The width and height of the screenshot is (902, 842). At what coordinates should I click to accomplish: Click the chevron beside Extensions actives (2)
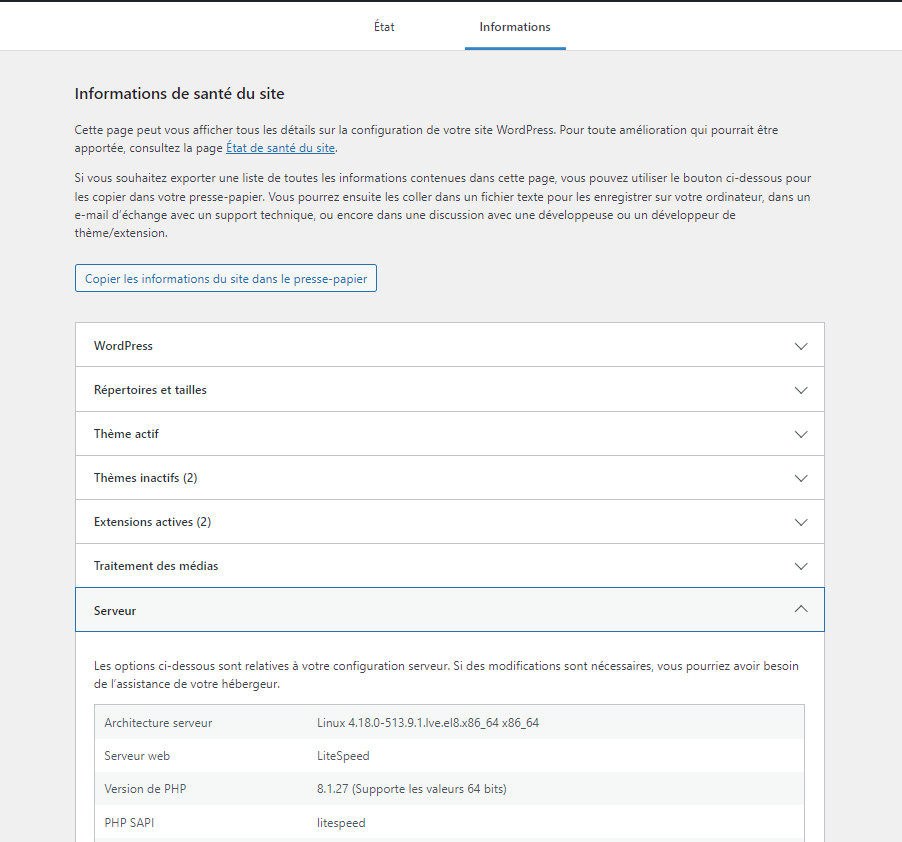[x=800, y=521]
